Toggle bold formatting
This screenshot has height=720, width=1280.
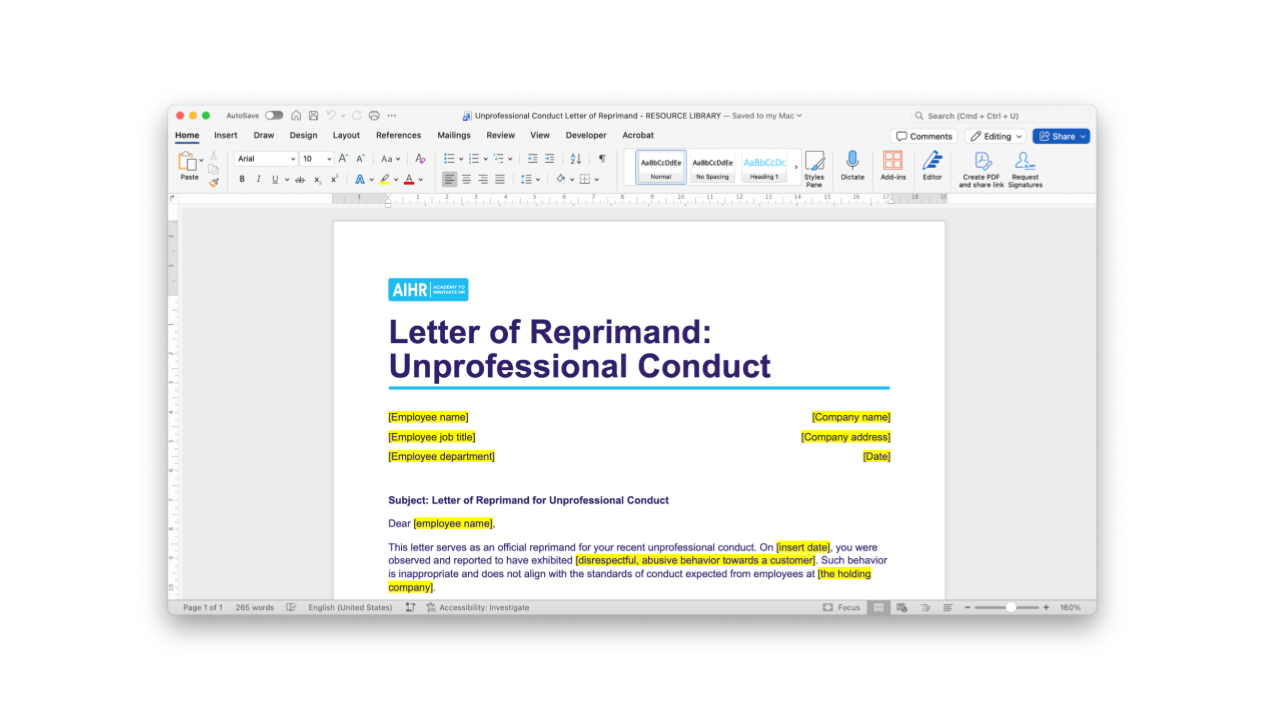click(x=241, y=180)
